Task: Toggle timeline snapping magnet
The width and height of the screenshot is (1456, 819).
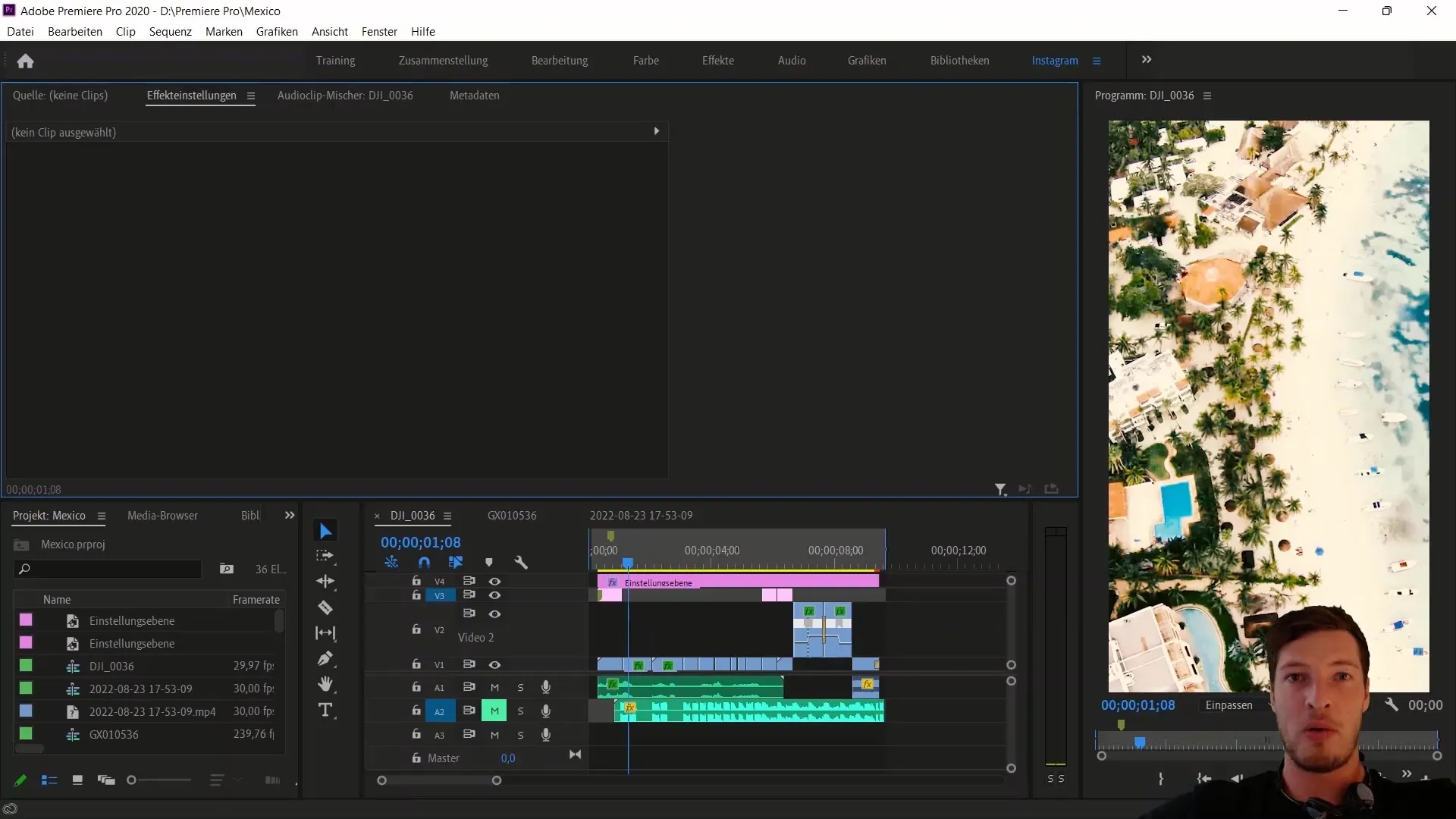Action: click(x=424, y=563)
